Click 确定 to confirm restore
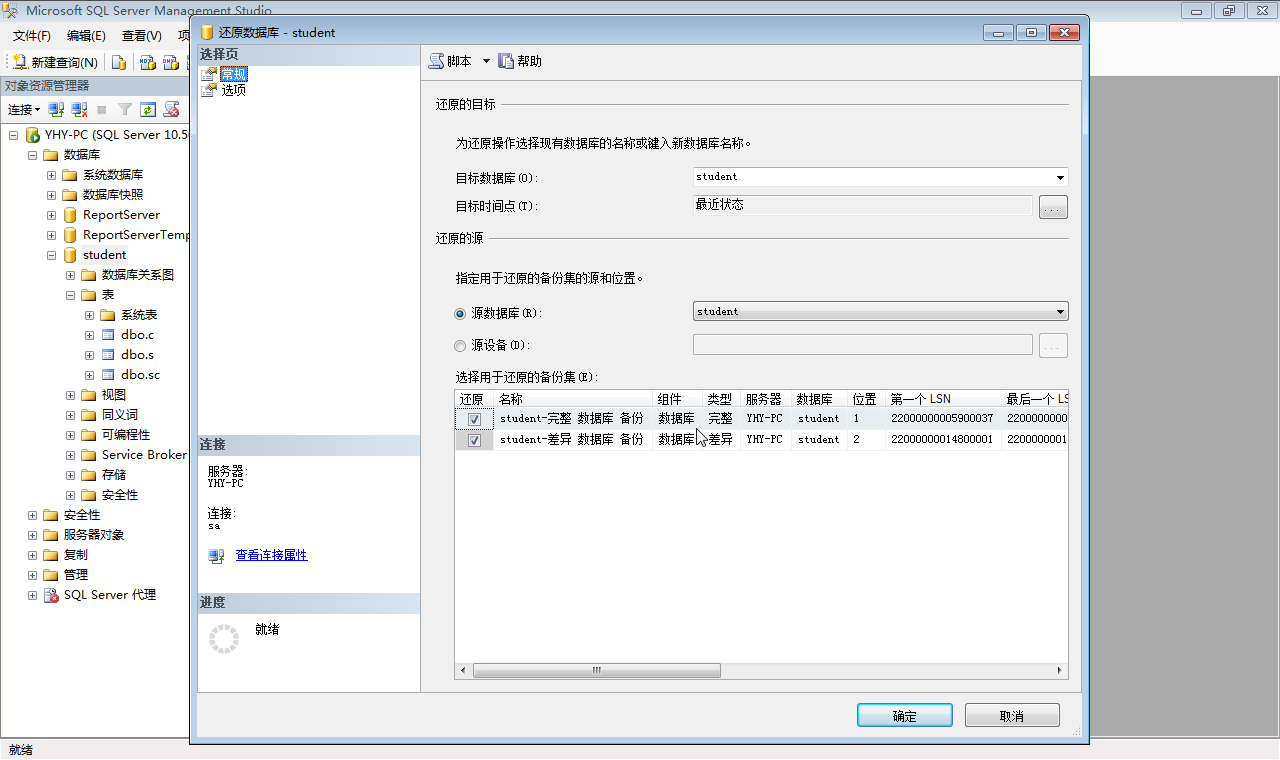The image size is (1280, 760). (904, 716)
